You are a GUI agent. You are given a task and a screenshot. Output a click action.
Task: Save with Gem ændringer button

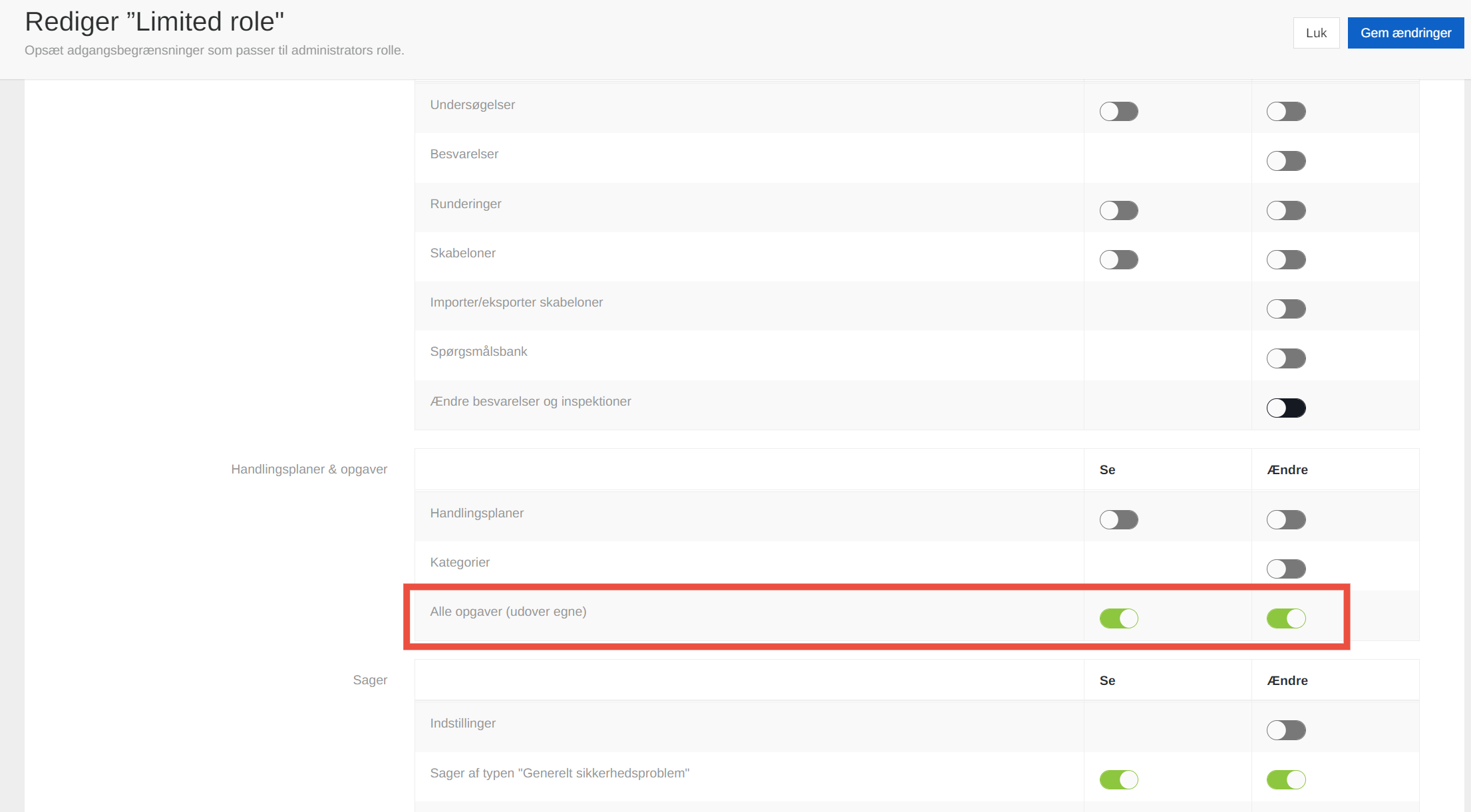pyautogui.click(x=1405, y=33)
